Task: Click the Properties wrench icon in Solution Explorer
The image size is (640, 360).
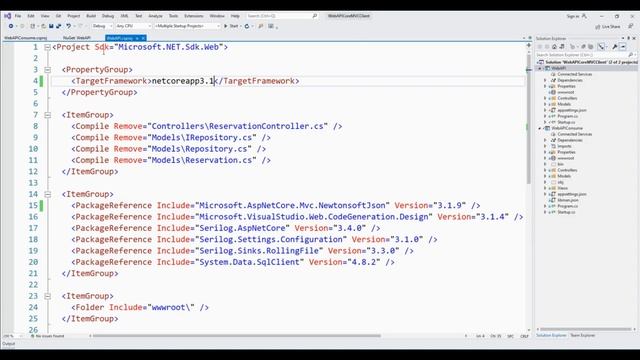Action: [x=615, y=47]
